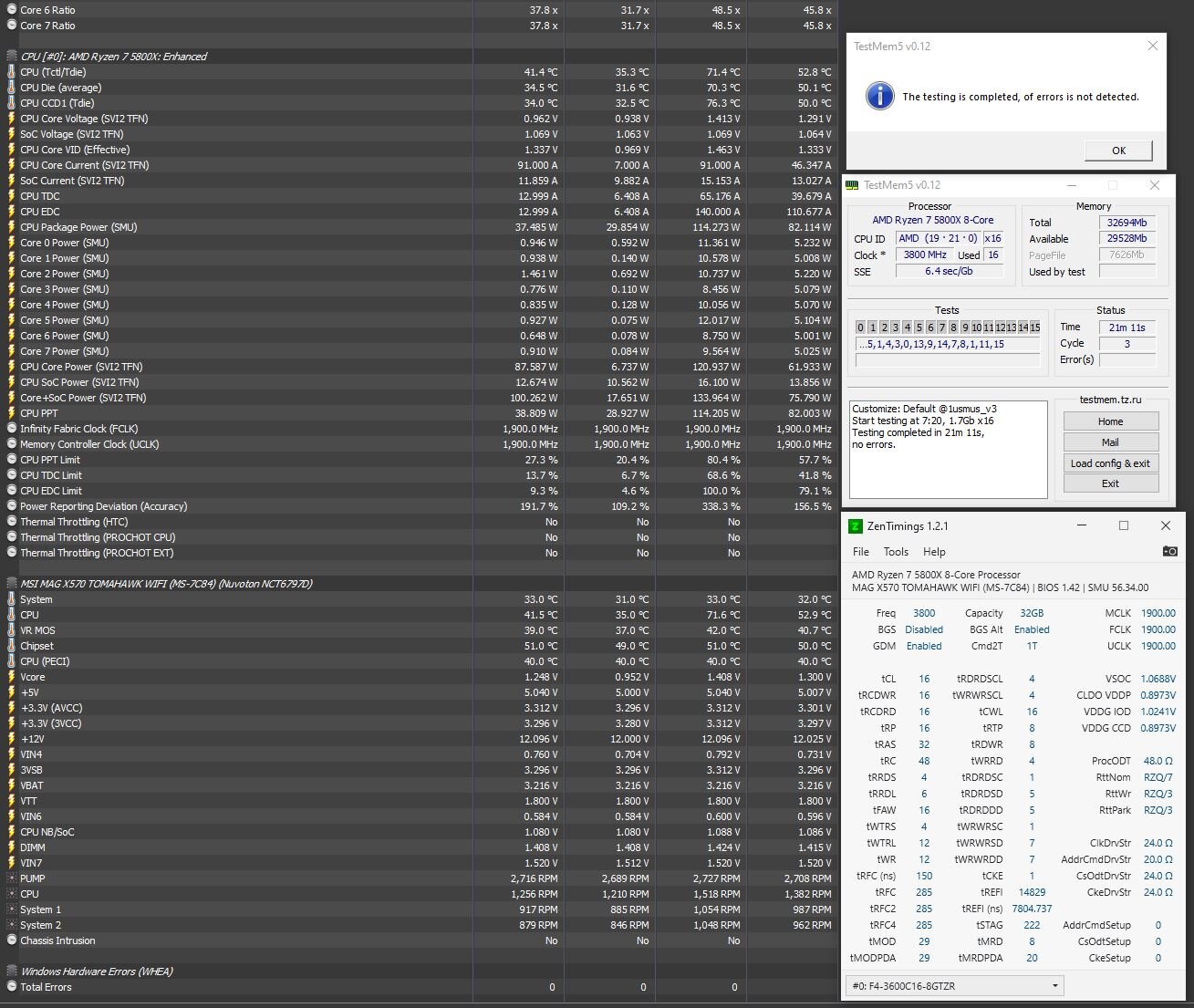Screen dimensions: 1194x1008
Task: Click the Home button in TestMem5
Action: click(x=1110, y=421)
